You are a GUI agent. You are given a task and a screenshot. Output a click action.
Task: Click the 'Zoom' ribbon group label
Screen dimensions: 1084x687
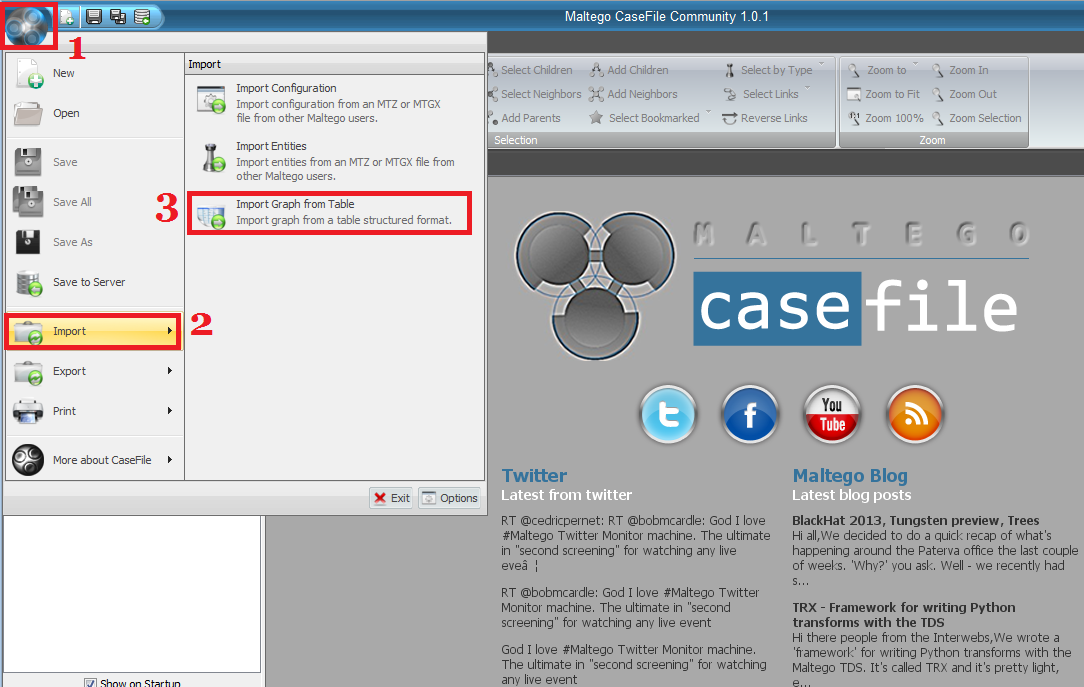[932, 140]
